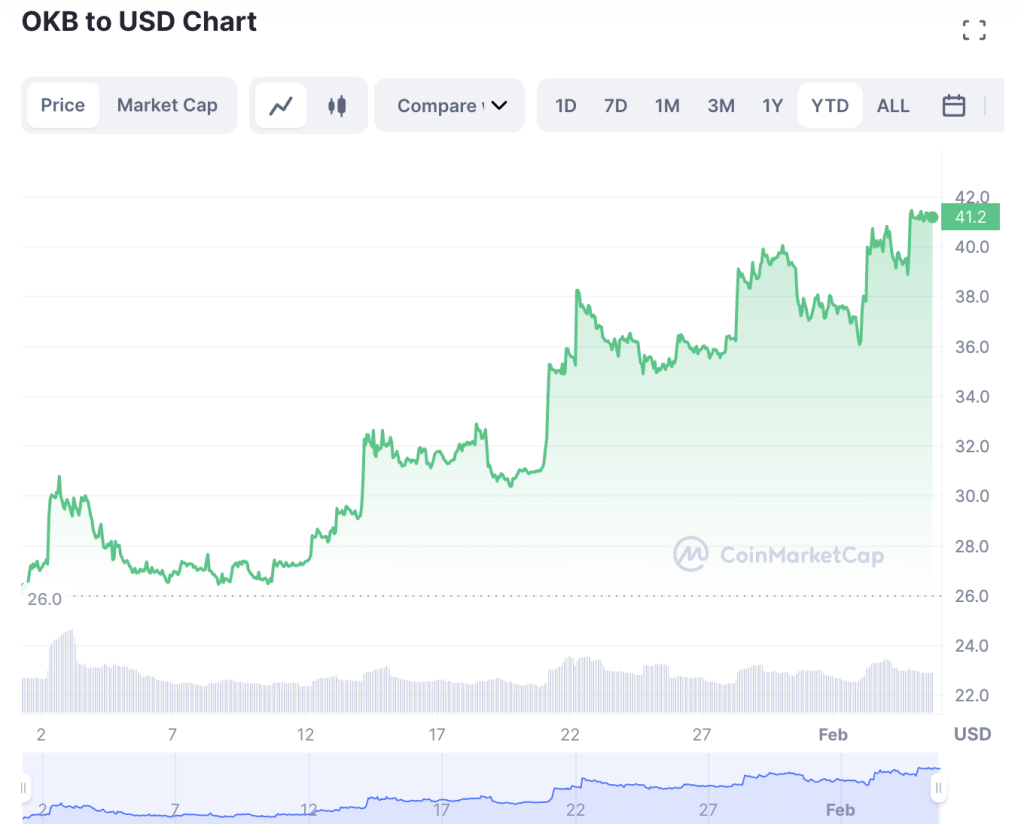Click the Compare dropdown chevron arrow

click(x=499, y=106)
